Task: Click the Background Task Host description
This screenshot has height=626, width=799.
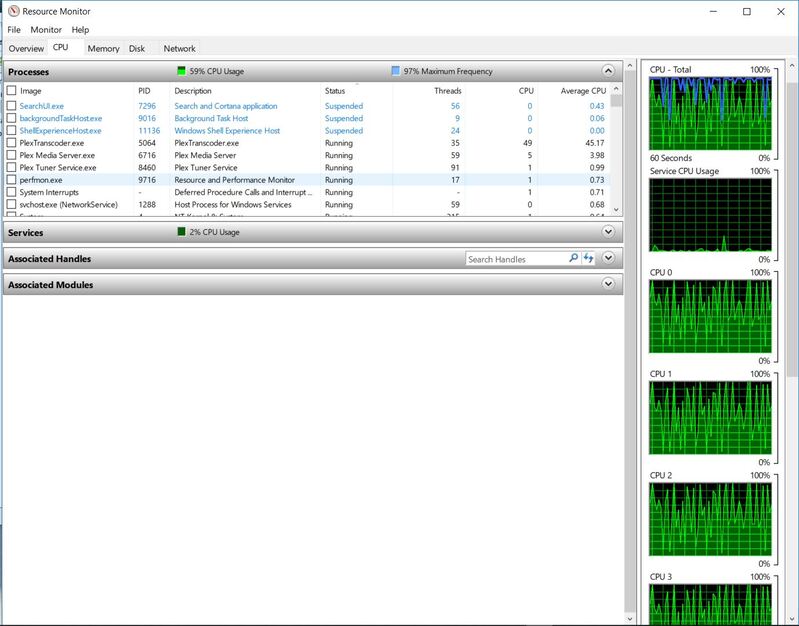Action: coord(211,118)
